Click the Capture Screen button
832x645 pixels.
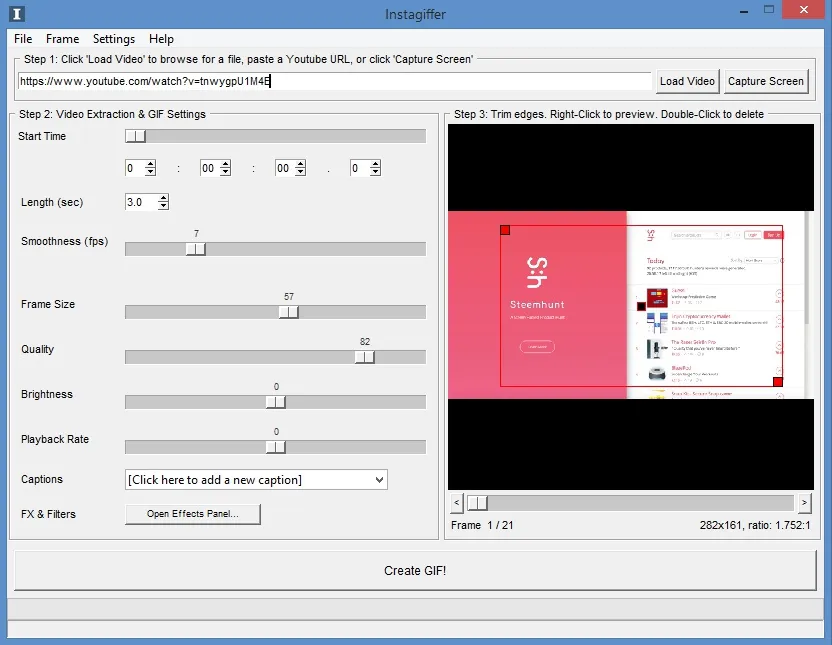click(x=765, y=81)
